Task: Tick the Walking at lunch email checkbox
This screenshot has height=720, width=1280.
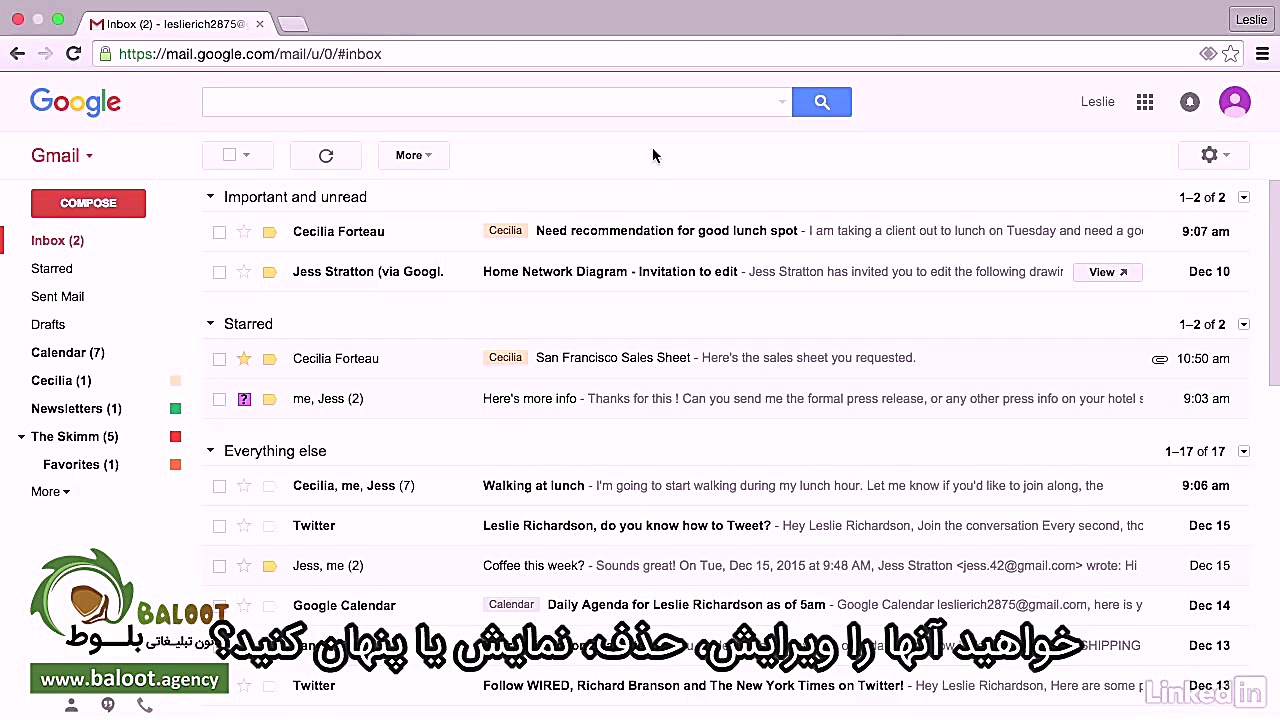Action: point(219,486)
